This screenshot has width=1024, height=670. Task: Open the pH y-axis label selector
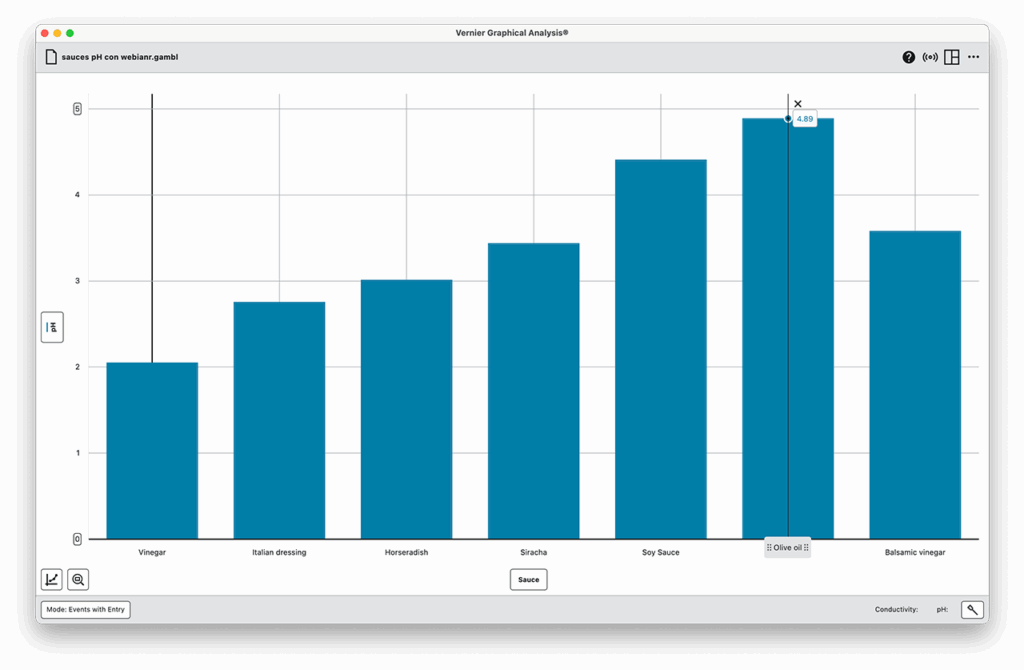coord(52,327)
